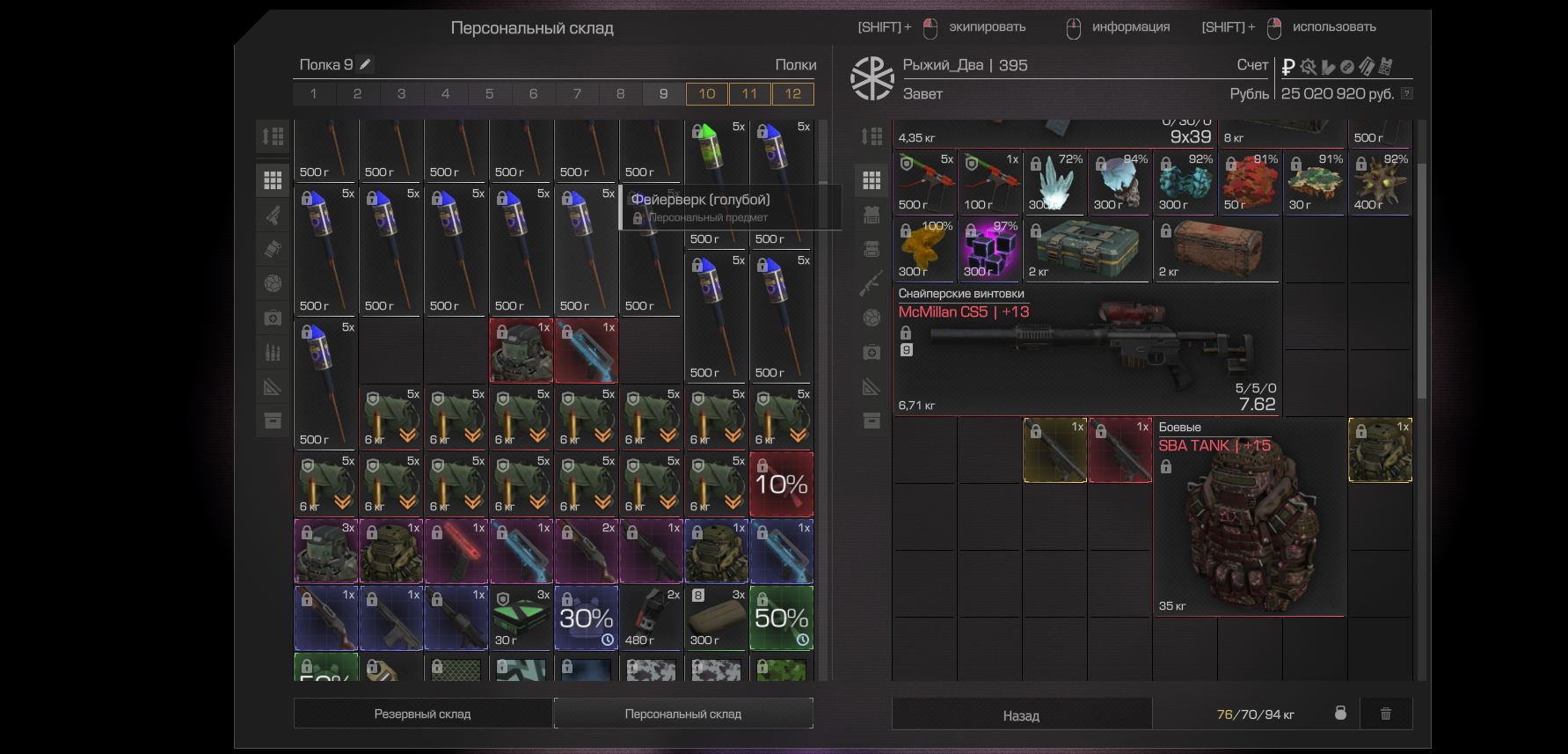Click the player name Рыжий_Два | 395
This screenshot has height=754, width=1568.
click(965, 65)
